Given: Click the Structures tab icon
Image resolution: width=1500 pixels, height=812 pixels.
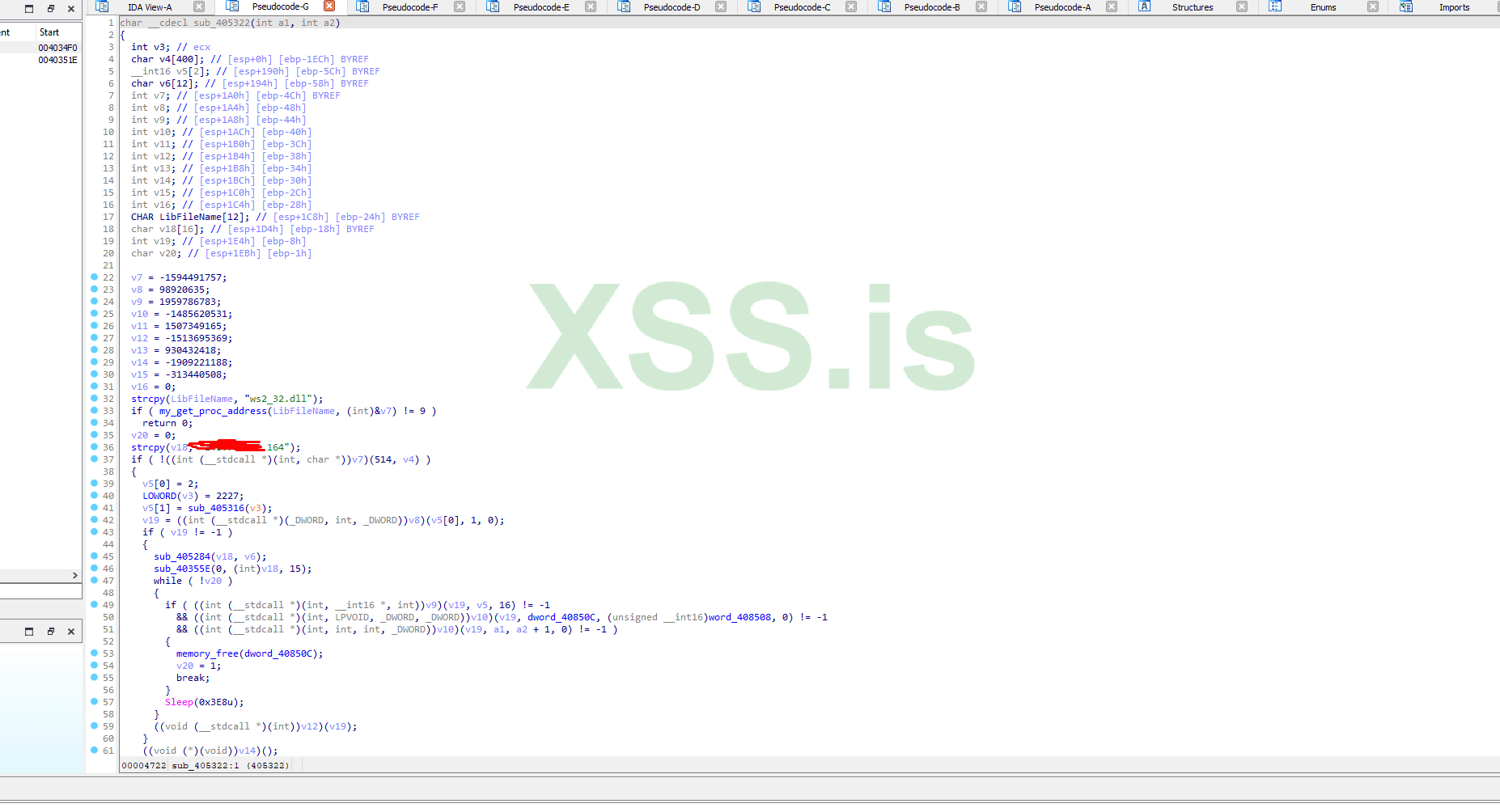Looking at the screenshot, I should pyautogui.click(x=1145, y=6).
